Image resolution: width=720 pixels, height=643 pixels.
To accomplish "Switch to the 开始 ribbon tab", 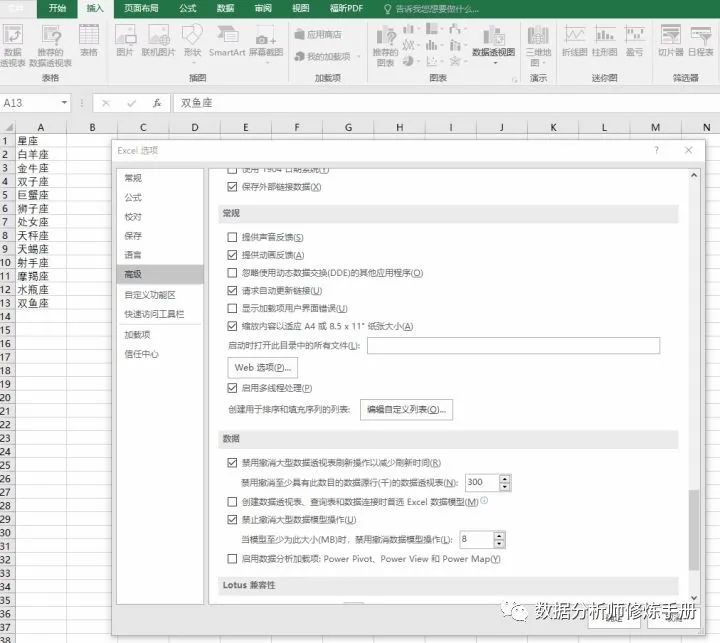I will tap(57, 8).
